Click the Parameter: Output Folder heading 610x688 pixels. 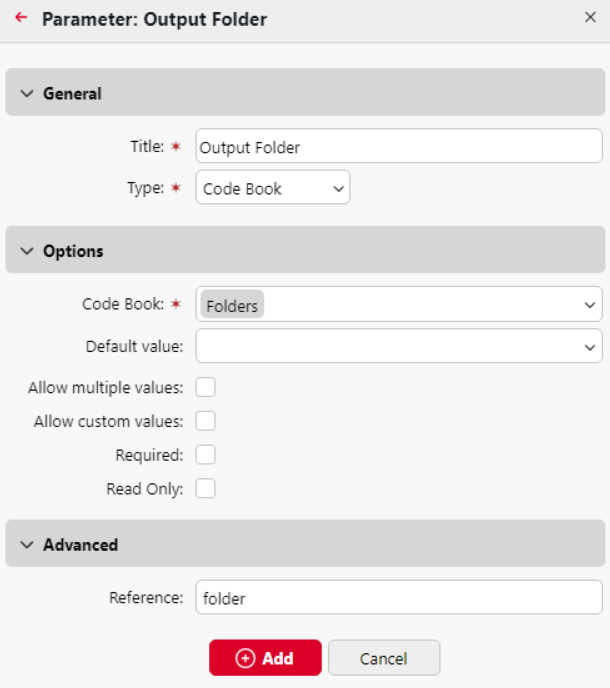(x=154, y=19)
